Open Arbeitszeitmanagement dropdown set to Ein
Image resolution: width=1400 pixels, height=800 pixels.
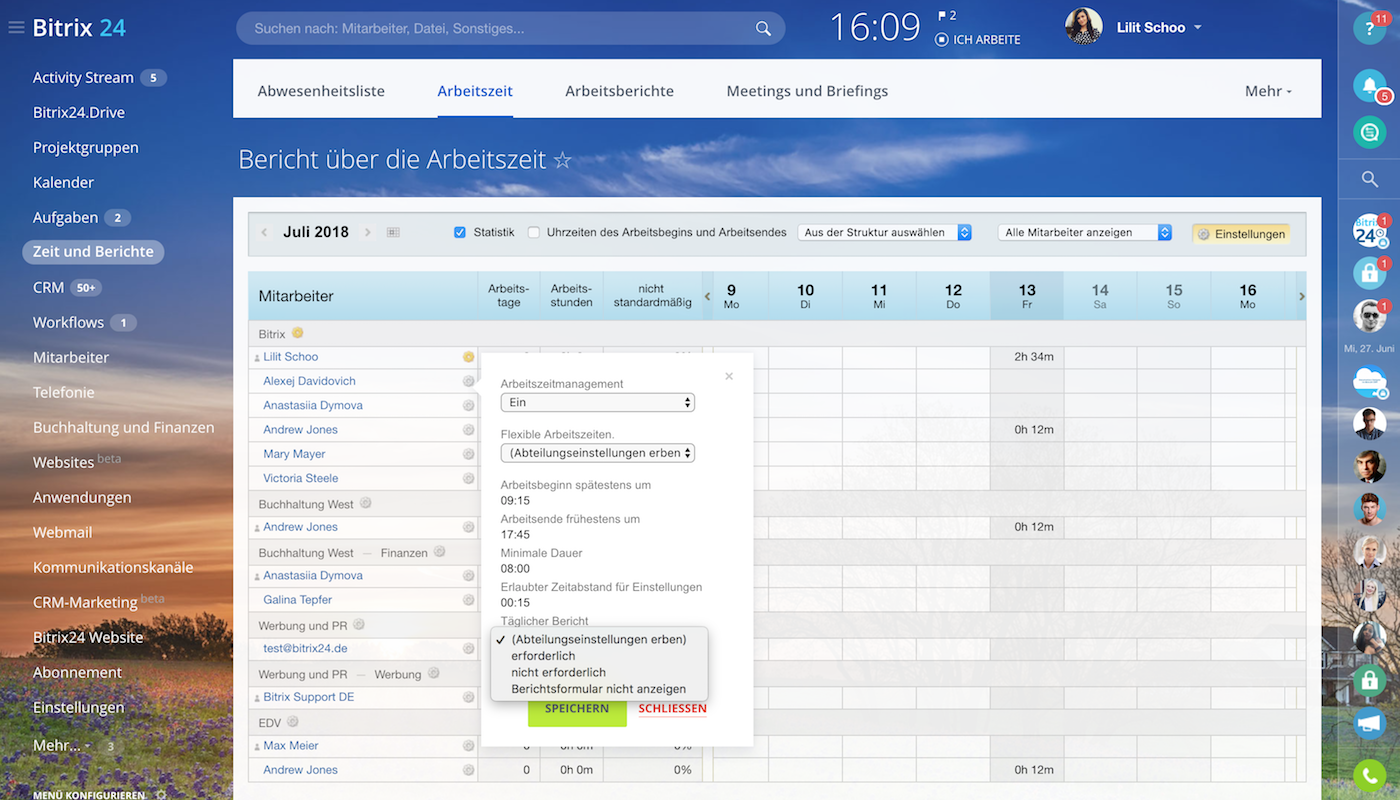click(x=597, y=402)
